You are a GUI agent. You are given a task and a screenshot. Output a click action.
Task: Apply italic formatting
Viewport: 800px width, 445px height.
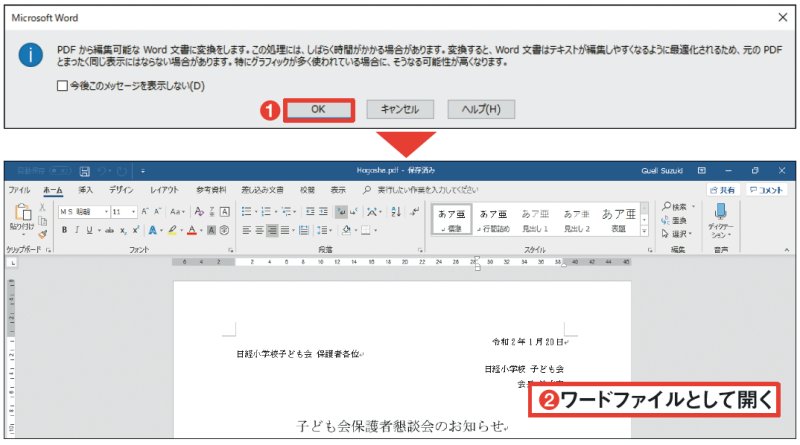pyautogui.click(x=78, y=230)
